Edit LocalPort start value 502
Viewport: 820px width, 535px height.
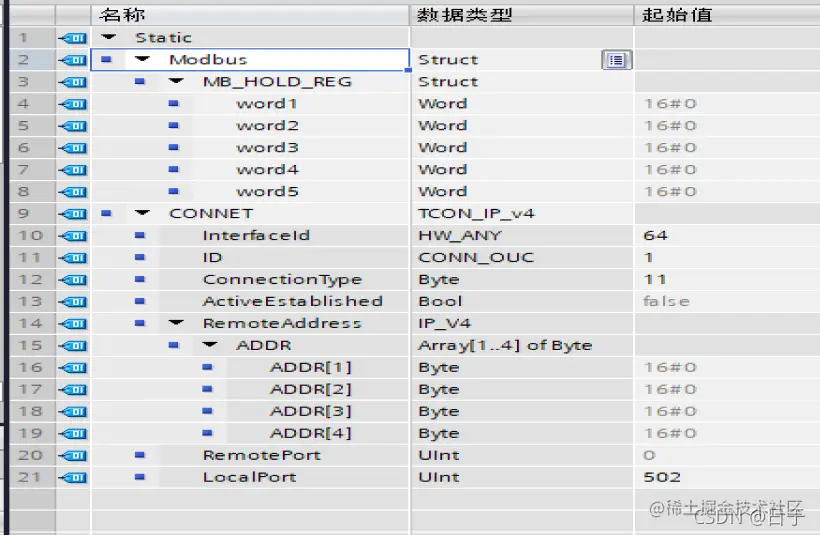coord(727,477)
